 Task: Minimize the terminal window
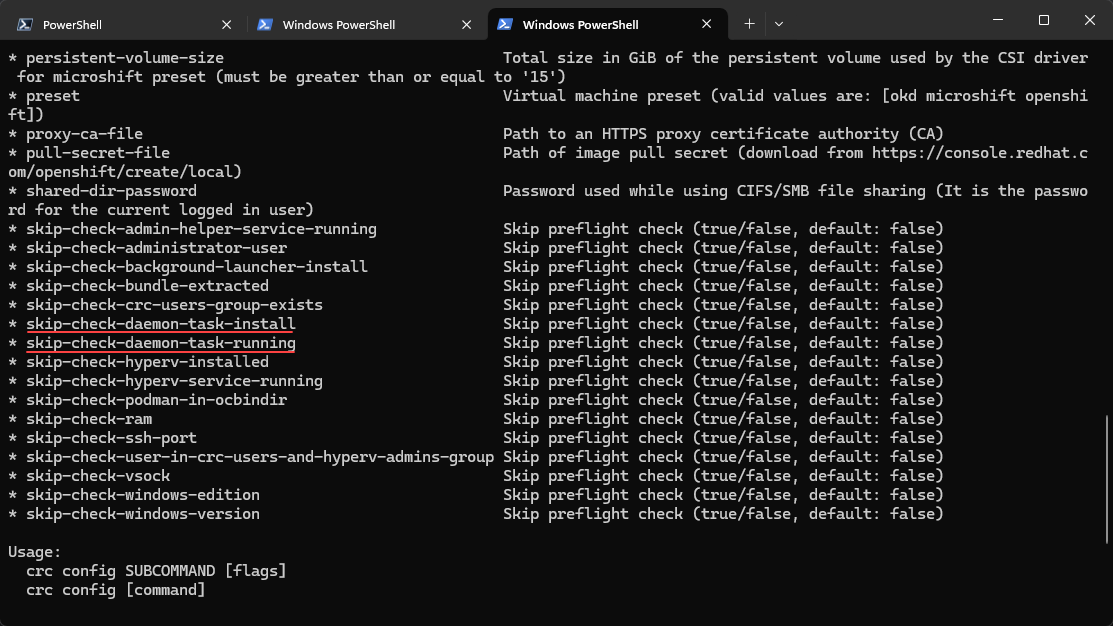pos(997,20)
